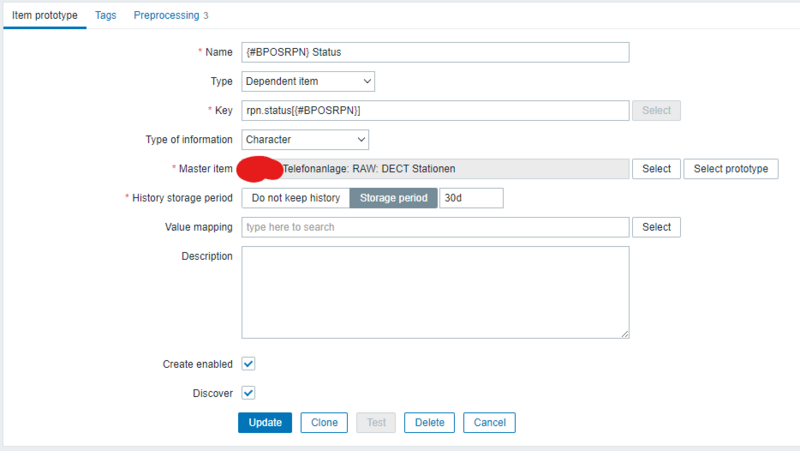The image size is (800, 451).
Task: Toggle the Create enabled checkbox
Action: [249, 364]
